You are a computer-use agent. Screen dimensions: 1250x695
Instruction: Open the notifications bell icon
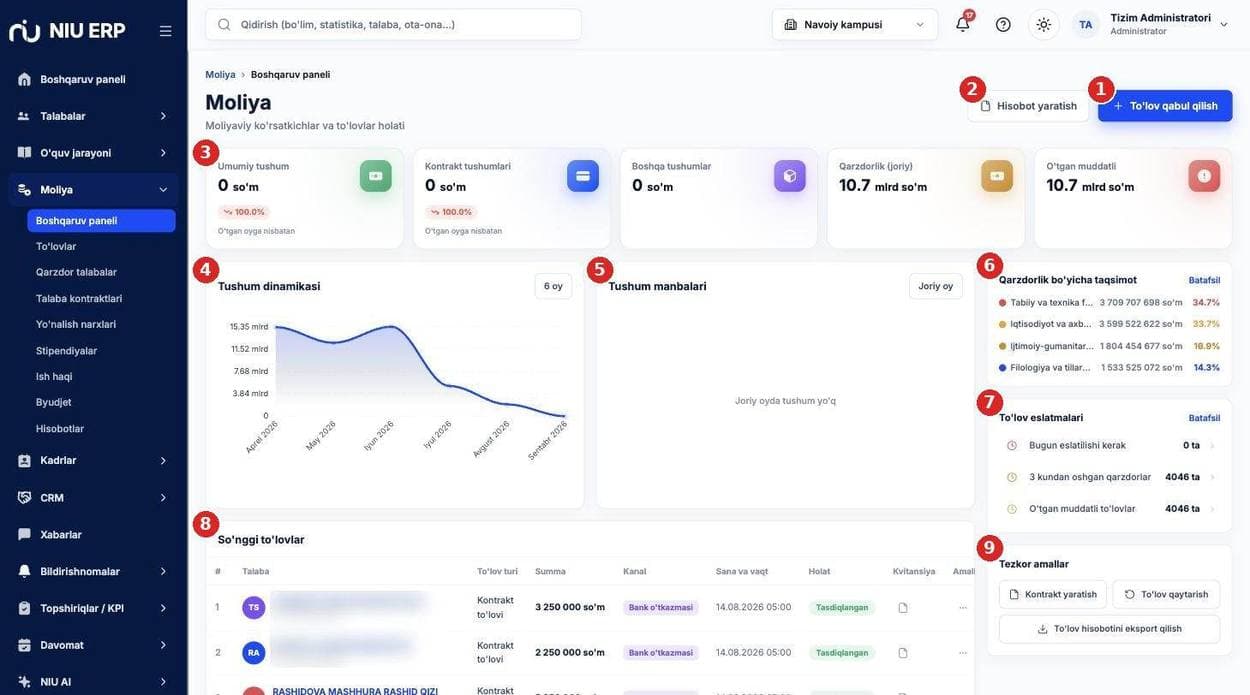[962, 24]
